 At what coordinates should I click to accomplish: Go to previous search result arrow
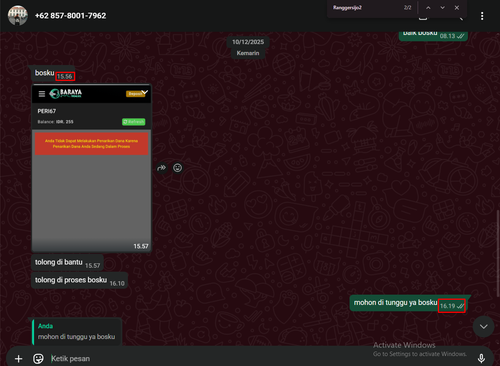point(428,8)
